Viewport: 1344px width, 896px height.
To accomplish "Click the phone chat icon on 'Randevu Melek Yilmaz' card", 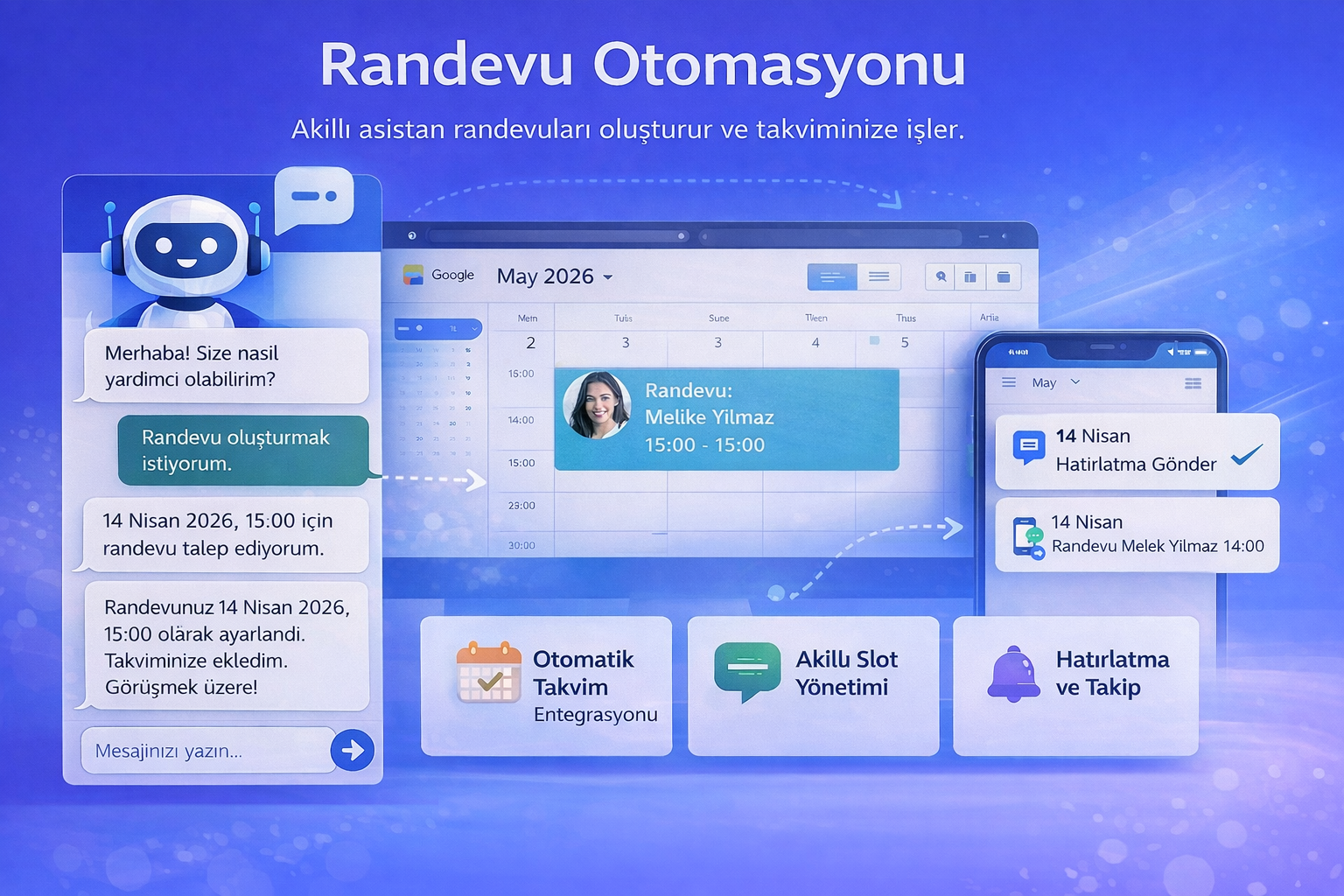I will tap(1029, 538).
